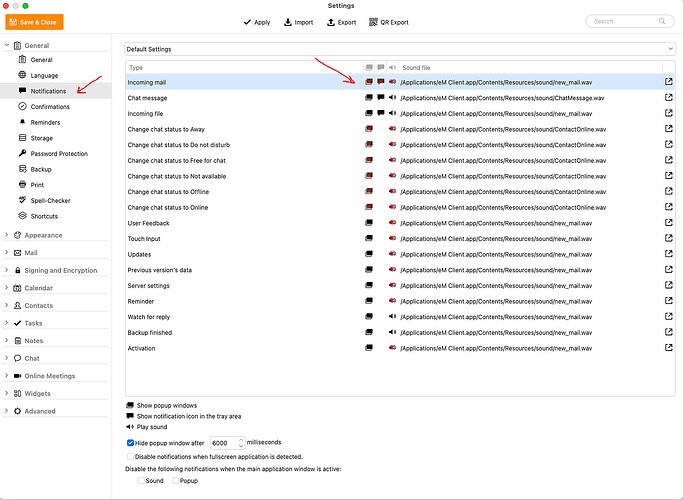683x500 pixels.
Task: Toggle sound icon for Incoming mail row
Action: point(392,82)
